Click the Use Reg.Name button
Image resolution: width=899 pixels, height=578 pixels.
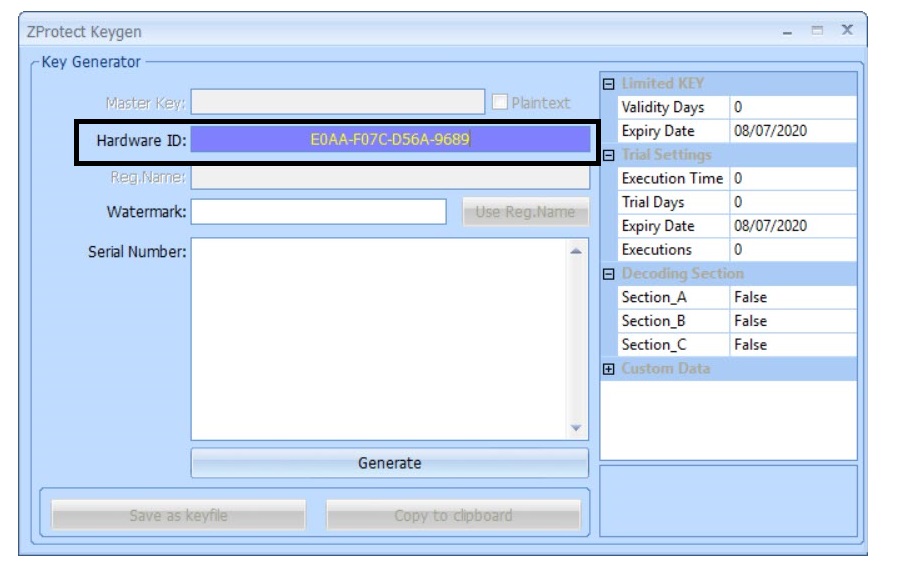coord(525,212)
